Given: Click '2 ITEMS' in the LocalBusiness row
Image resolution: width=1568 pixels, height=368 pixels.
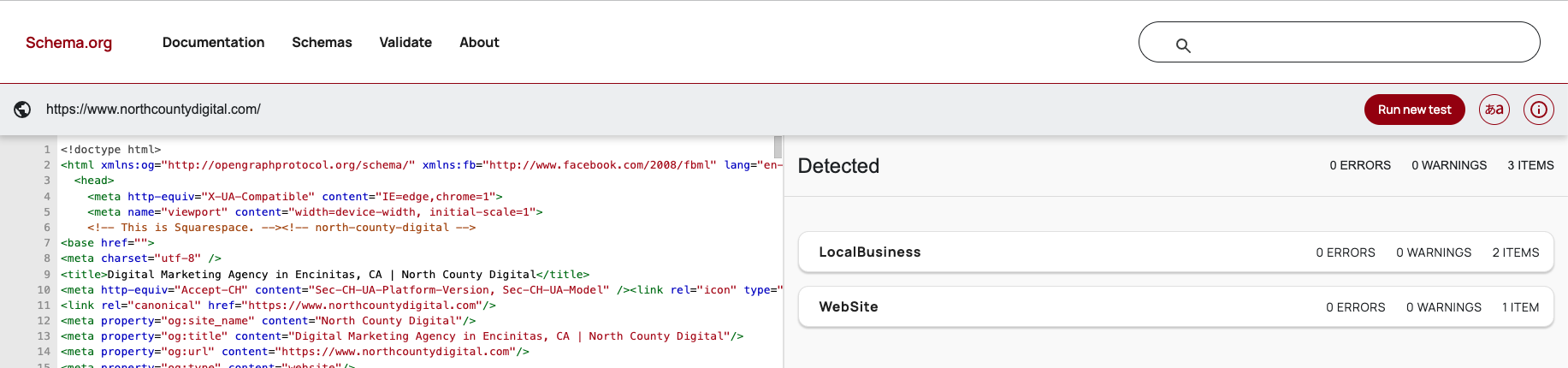Looking at the screenshot, I should pyautogui.click(x=1515, y=252).
